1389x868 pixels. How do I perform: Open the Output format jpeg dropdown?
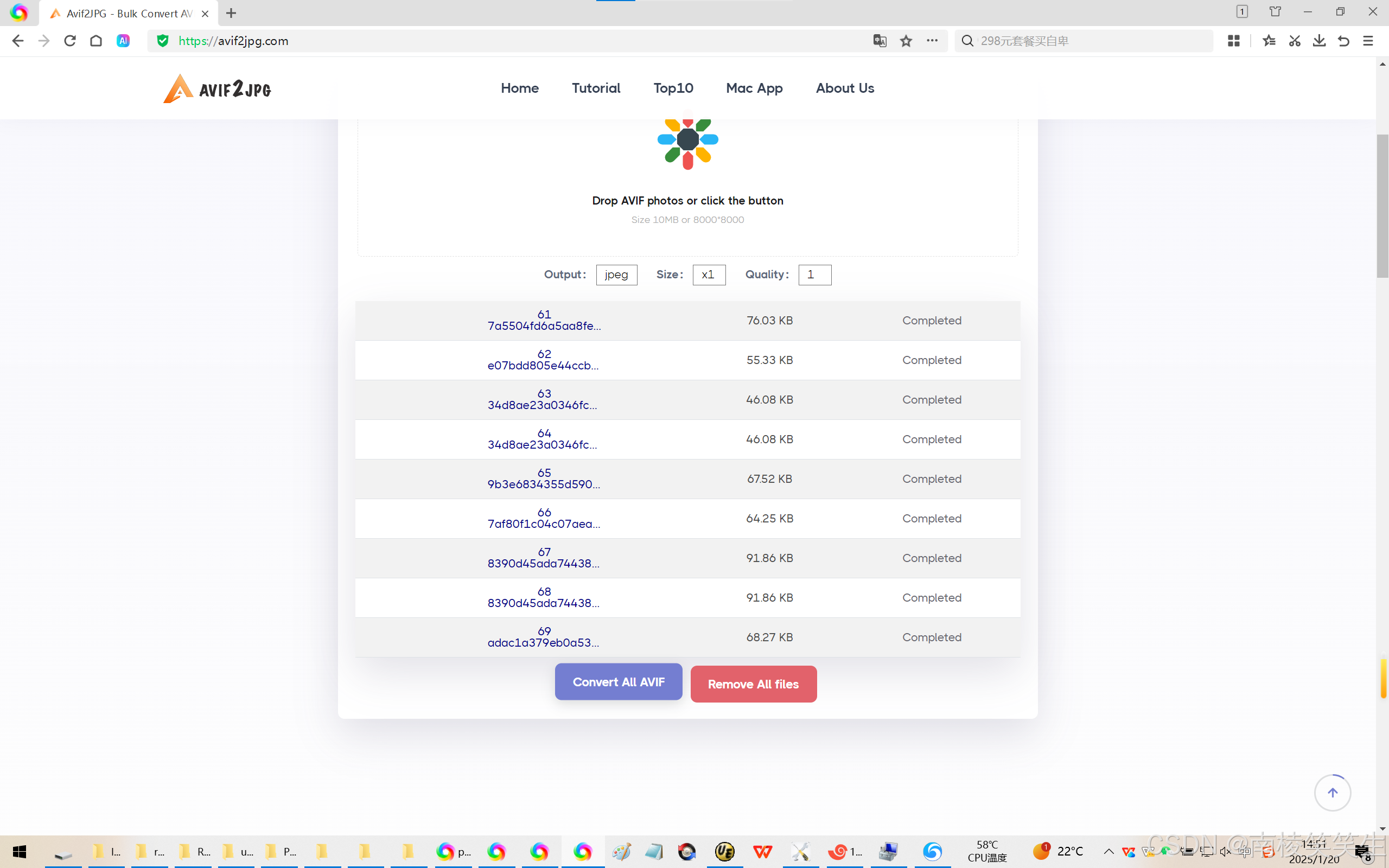point(616,275)
